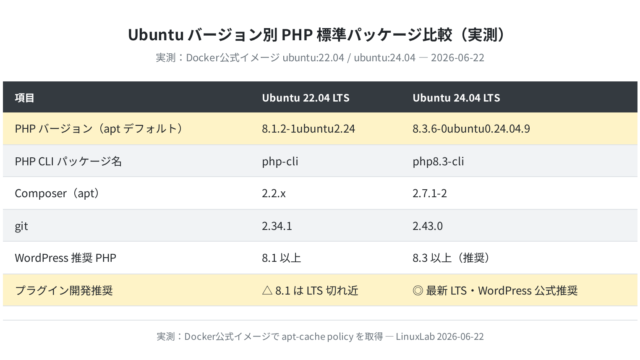Select the PHP バージョン (apt デフォルト) row label
This screenshot has width=640, height=360.
pyautogui.click(x=100, y=129)
